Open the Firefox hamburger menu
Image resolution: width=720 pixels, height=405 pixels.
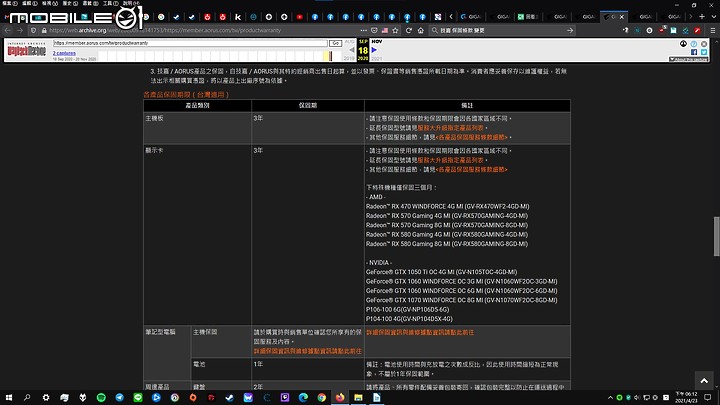click(x=713, y=30)
